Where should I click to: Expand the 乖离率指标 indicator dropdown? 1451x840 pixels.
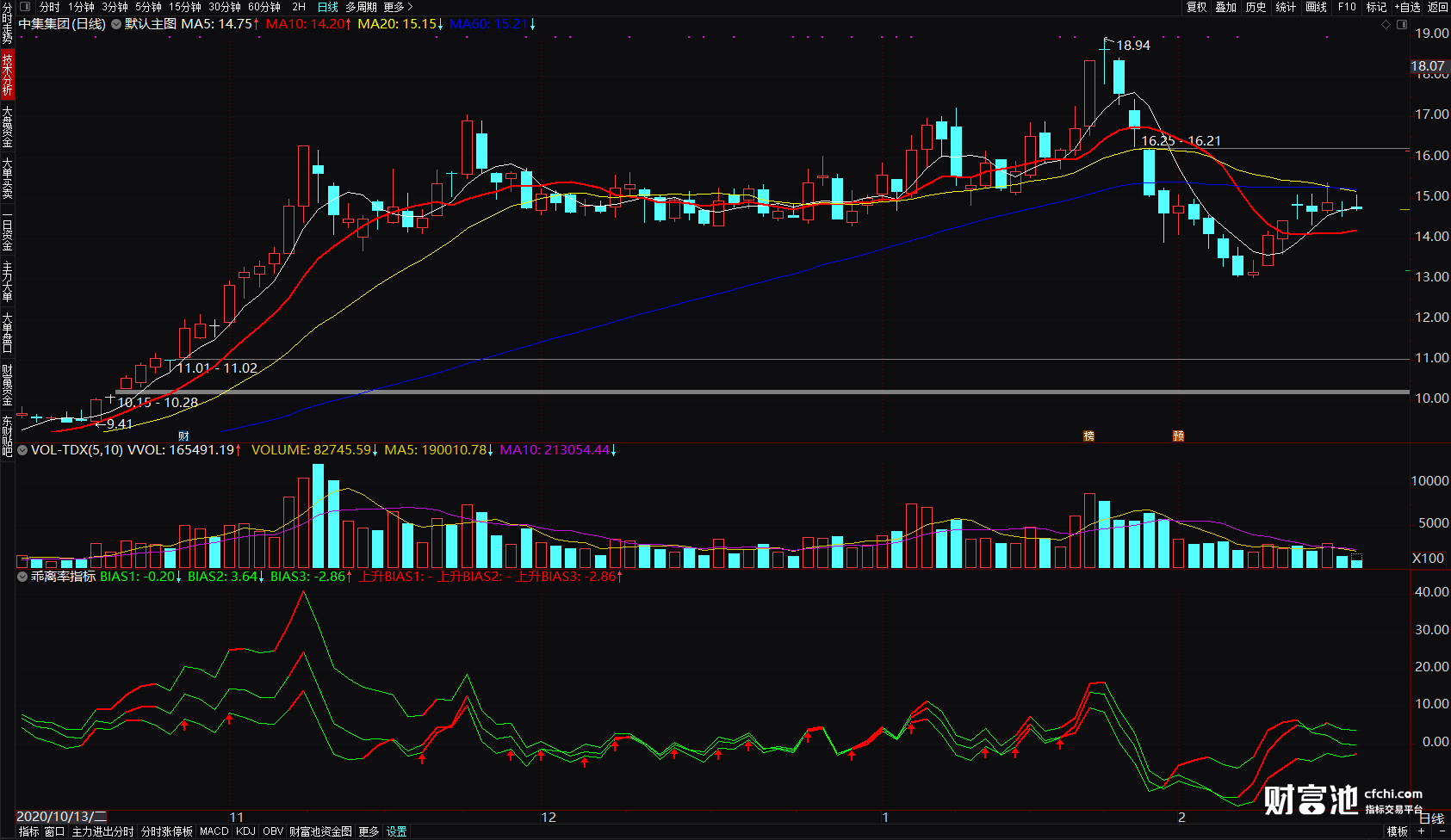click(22, 577)
